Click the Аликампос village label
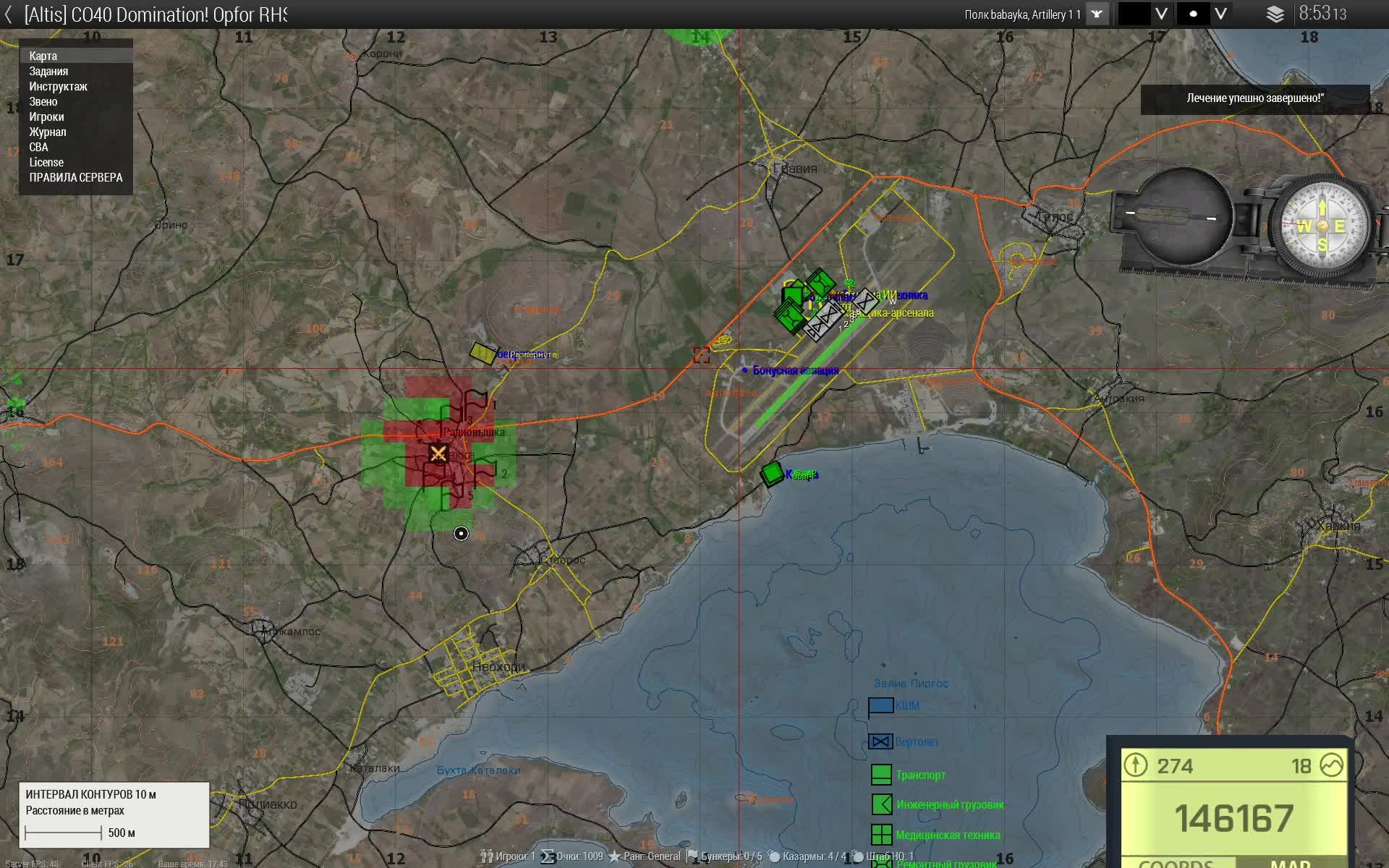The image size is (1389, 868). (291, 631)
